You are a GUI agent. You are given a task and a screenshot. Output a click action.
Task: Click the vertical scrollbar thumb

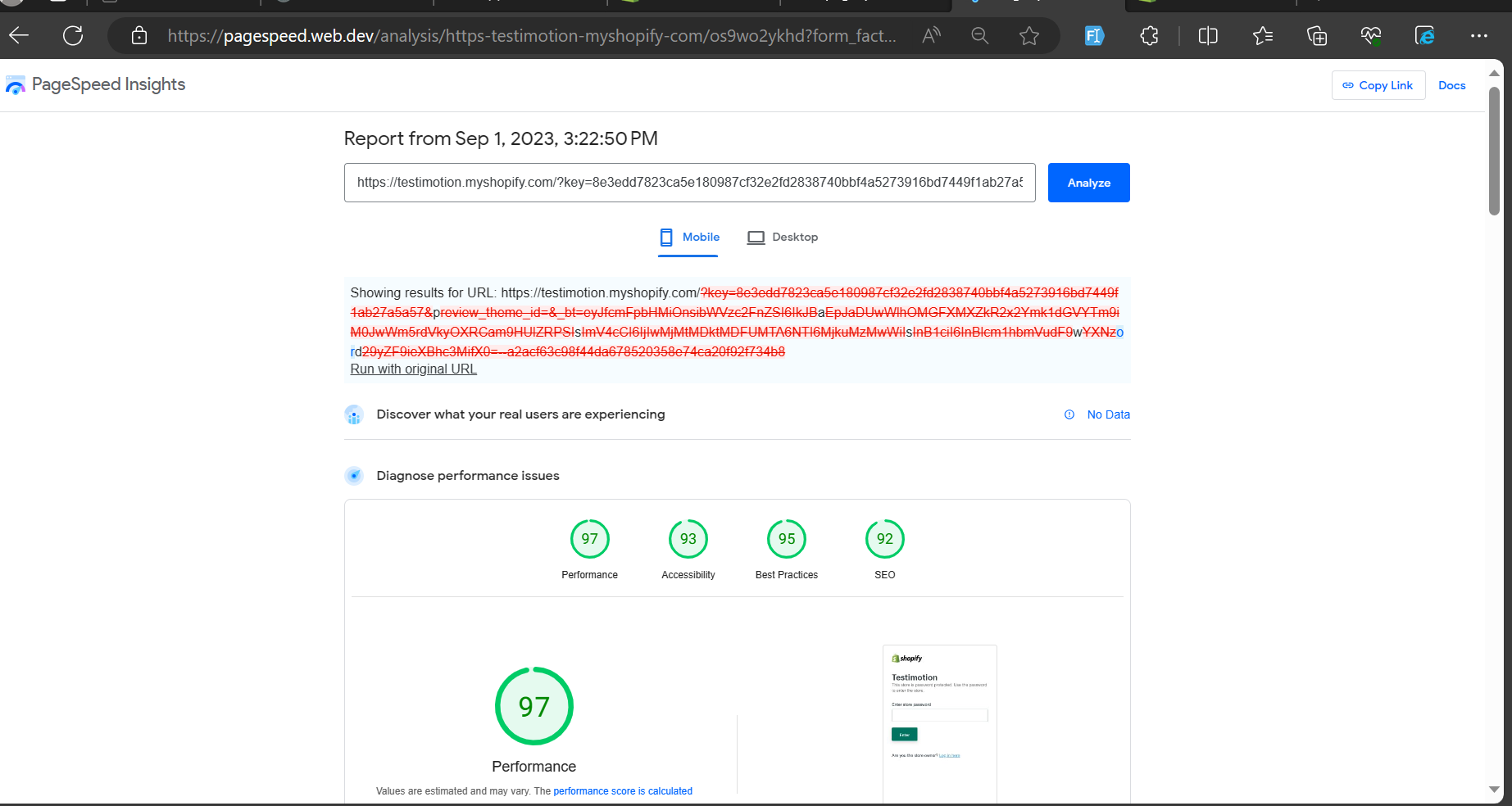(1494, 151)
